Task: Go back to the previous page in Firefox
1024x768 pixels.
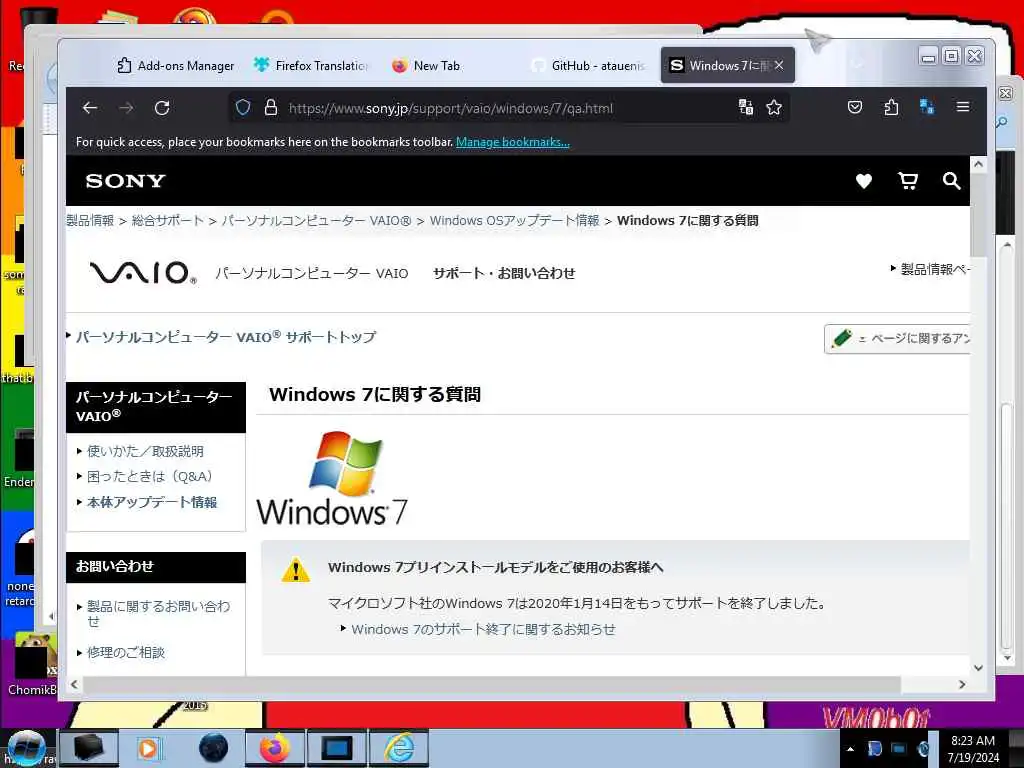Action: coord(90,108)
